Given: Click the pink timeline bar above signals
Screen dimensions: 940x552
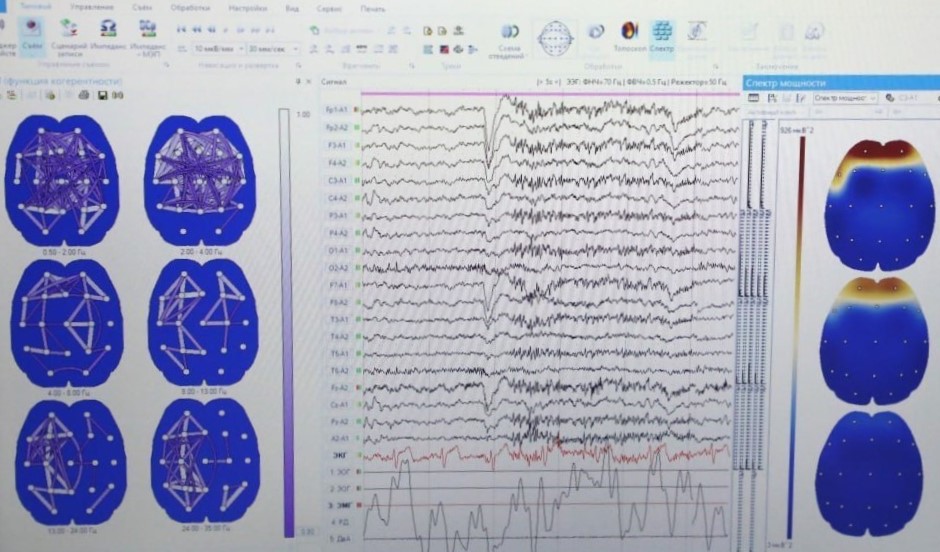Looking at the screenshot, I should tap(550, 93).
